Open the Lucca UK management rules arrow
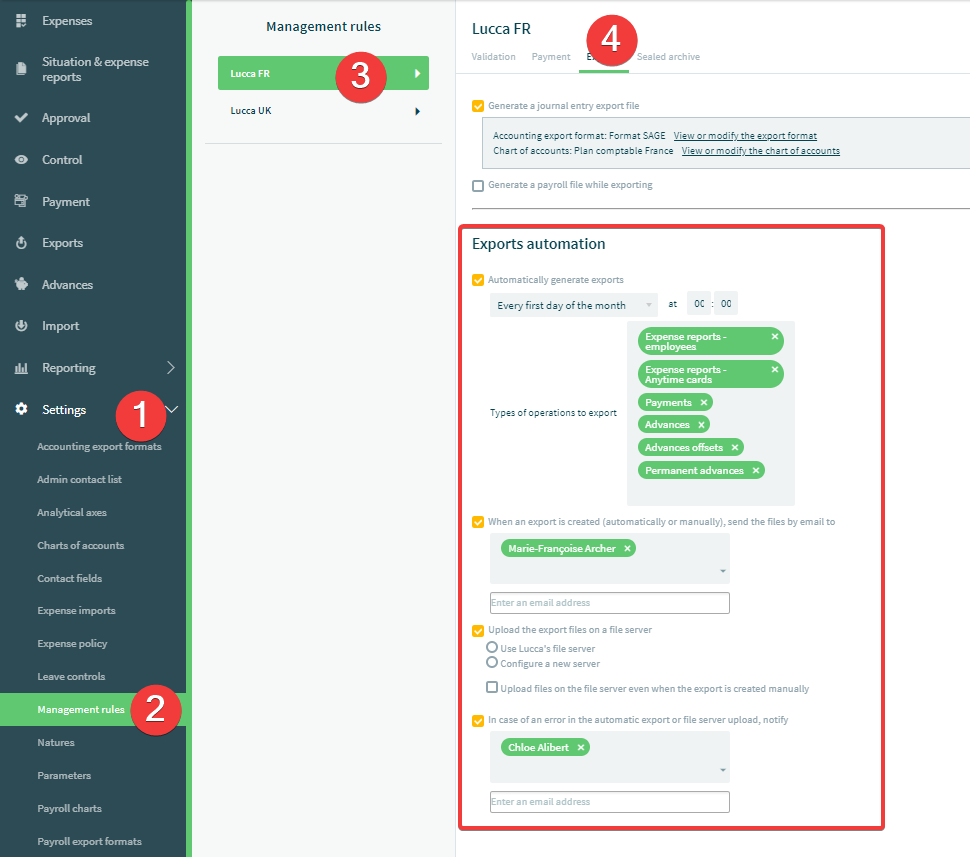 (x=418, y=111)
